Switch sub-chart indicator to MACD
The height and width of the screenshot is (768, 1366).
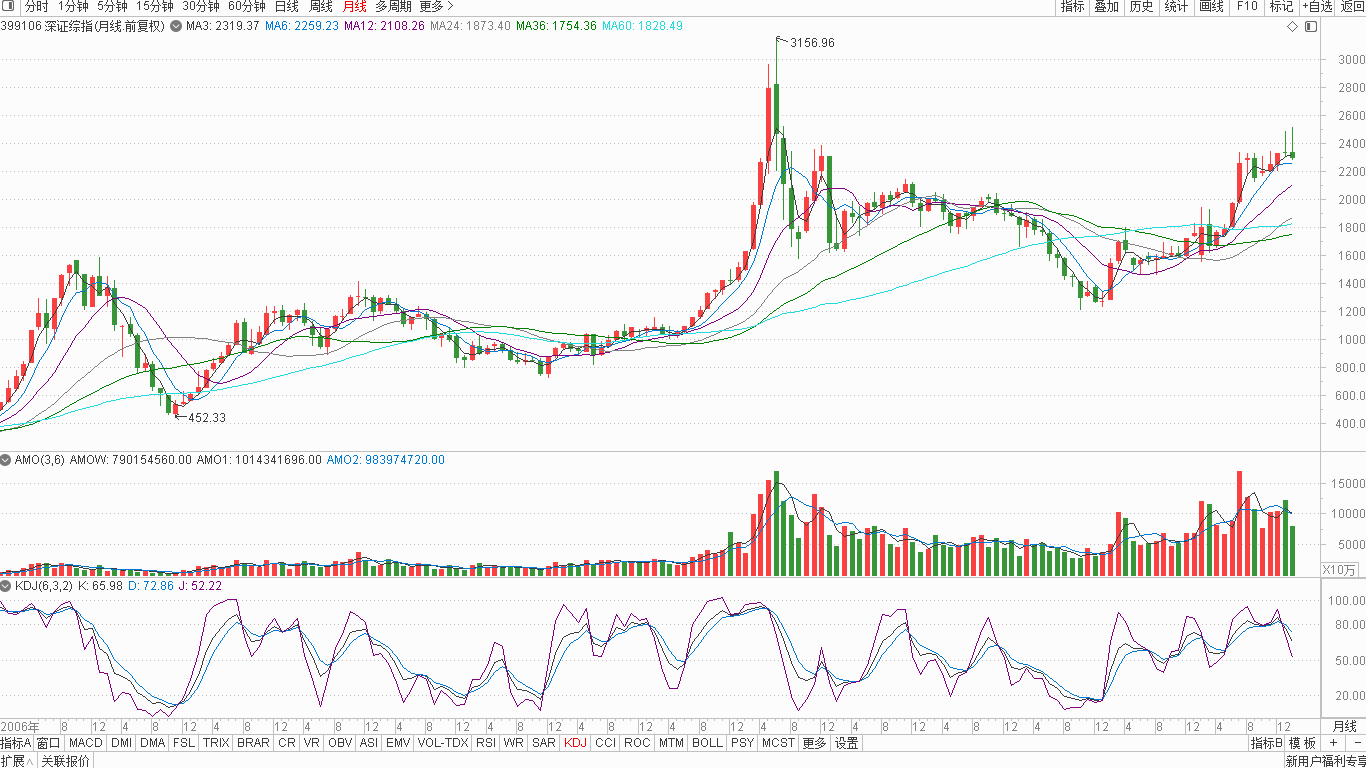pos(86,743)
